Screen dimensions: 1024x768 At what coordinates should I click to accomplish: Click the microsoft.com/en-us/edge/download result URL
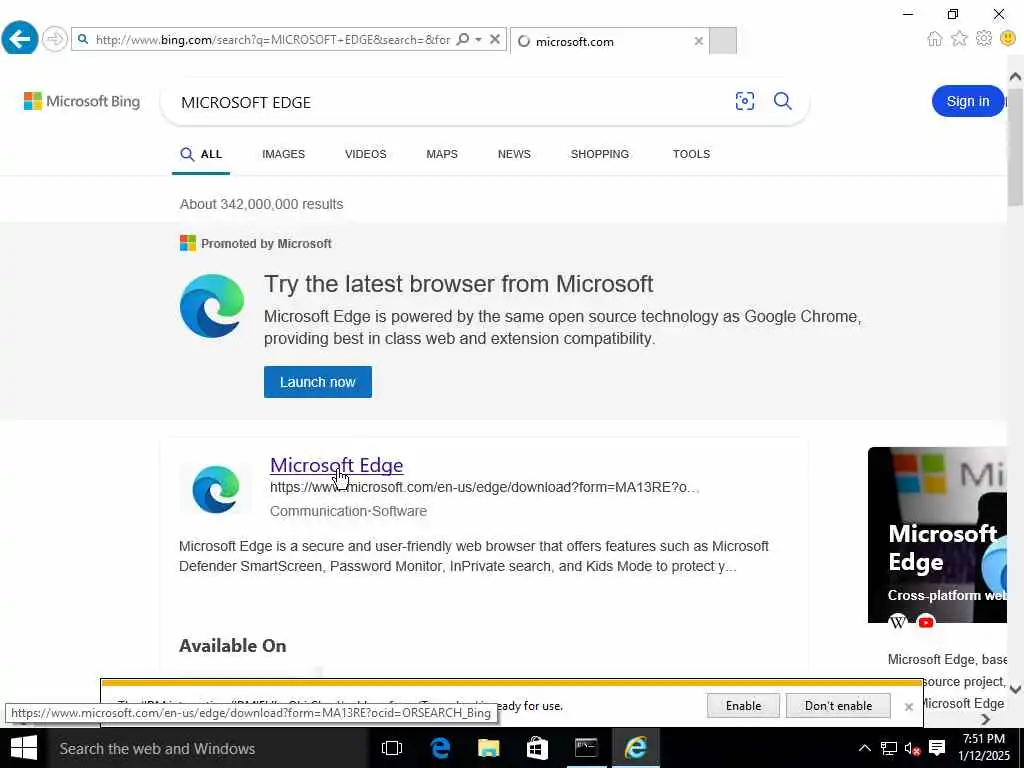(485, 487)
